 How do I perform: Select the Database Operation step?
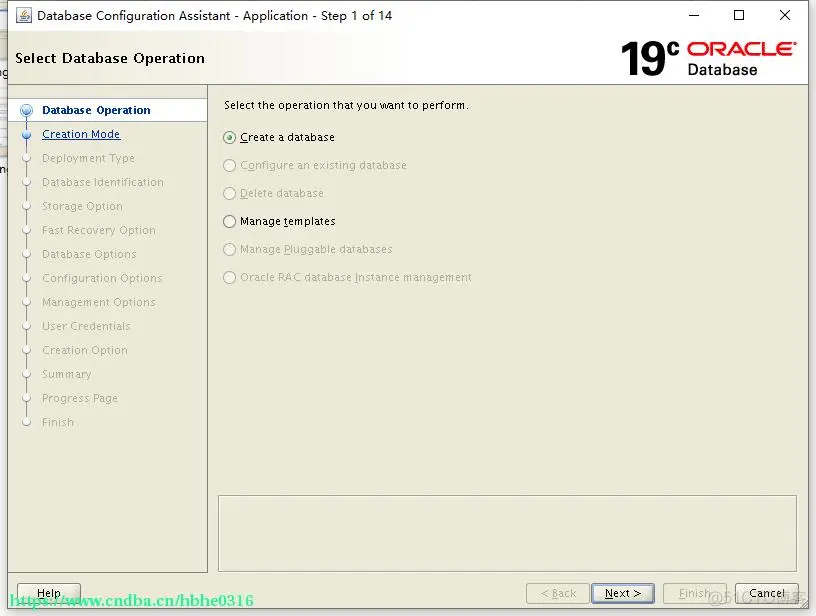click(x=96, y=110)
